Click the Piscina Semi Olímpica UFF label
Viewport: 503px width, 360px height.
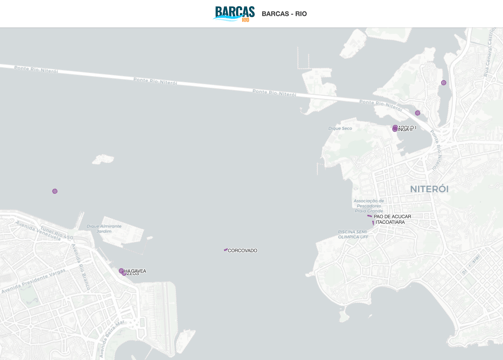(353, 234)
